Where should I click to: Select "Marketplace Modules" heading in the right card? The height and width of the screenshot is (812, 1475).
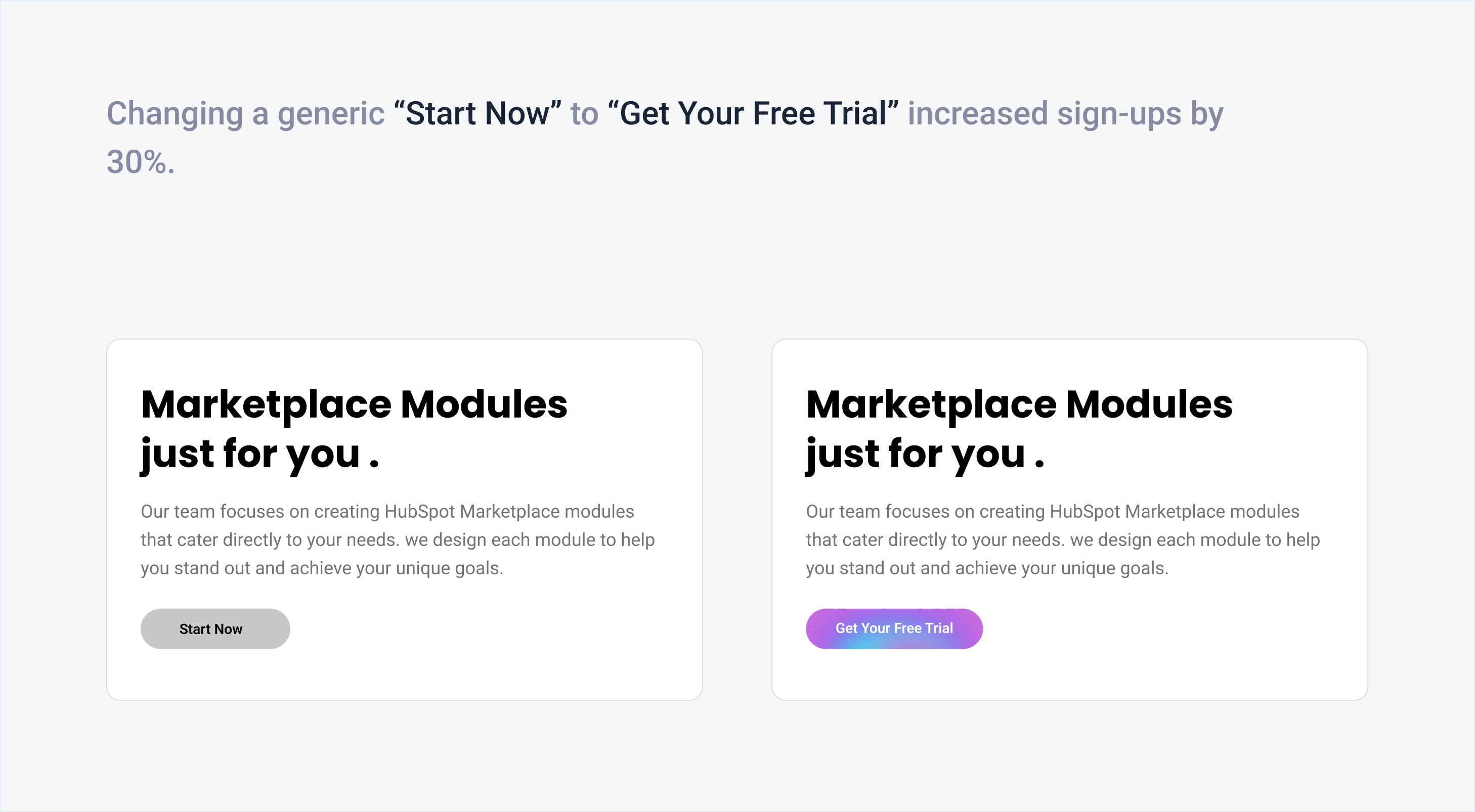point(1019,404)
